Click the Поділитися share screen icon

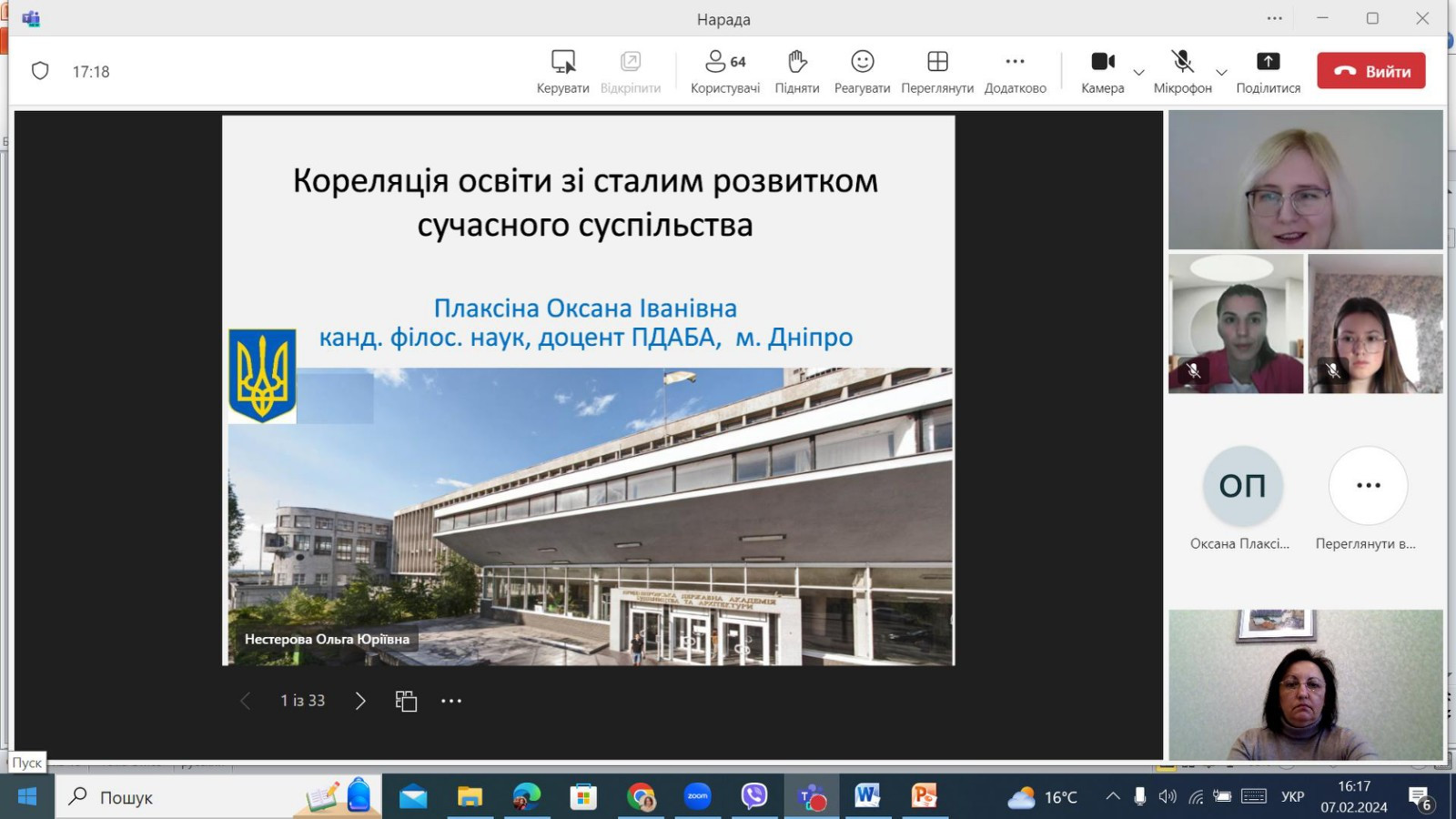(1268, 63)
